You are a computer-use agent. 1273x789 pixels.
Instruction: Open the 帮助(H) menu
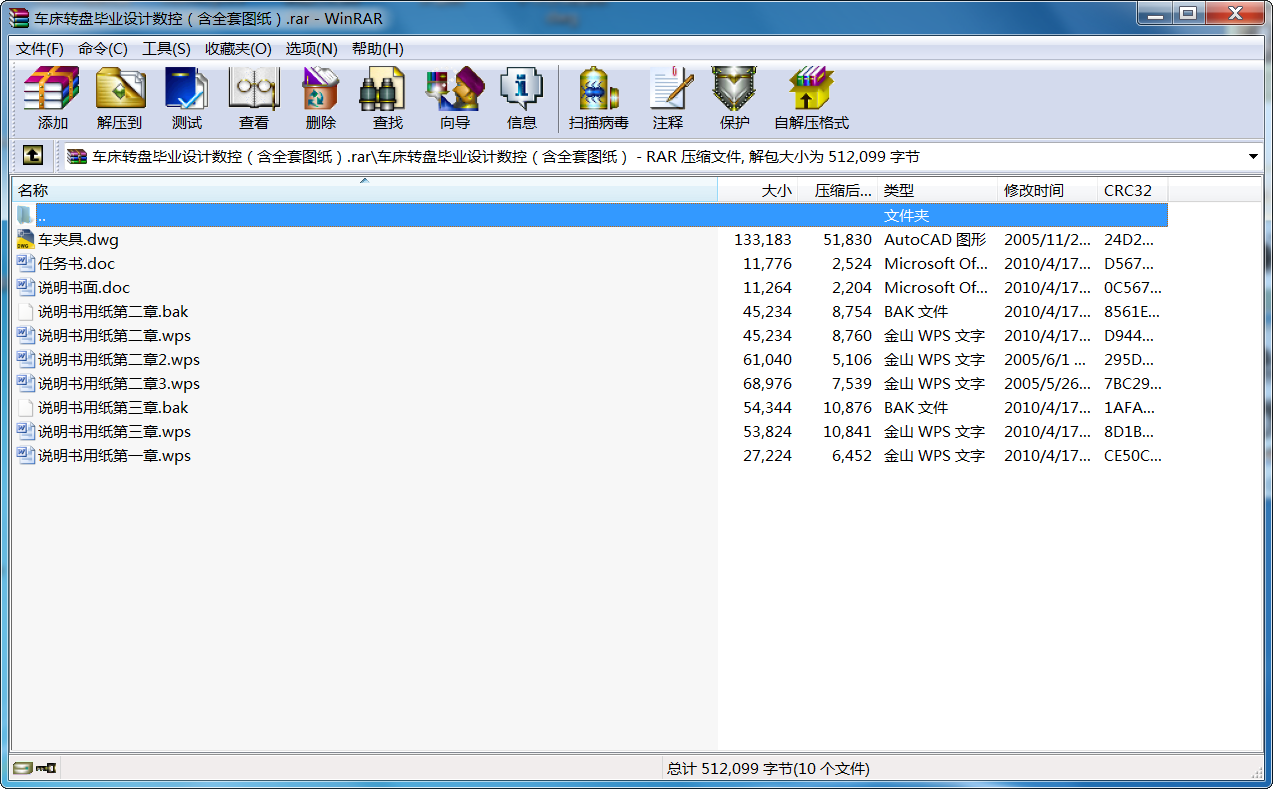[378, 48]
